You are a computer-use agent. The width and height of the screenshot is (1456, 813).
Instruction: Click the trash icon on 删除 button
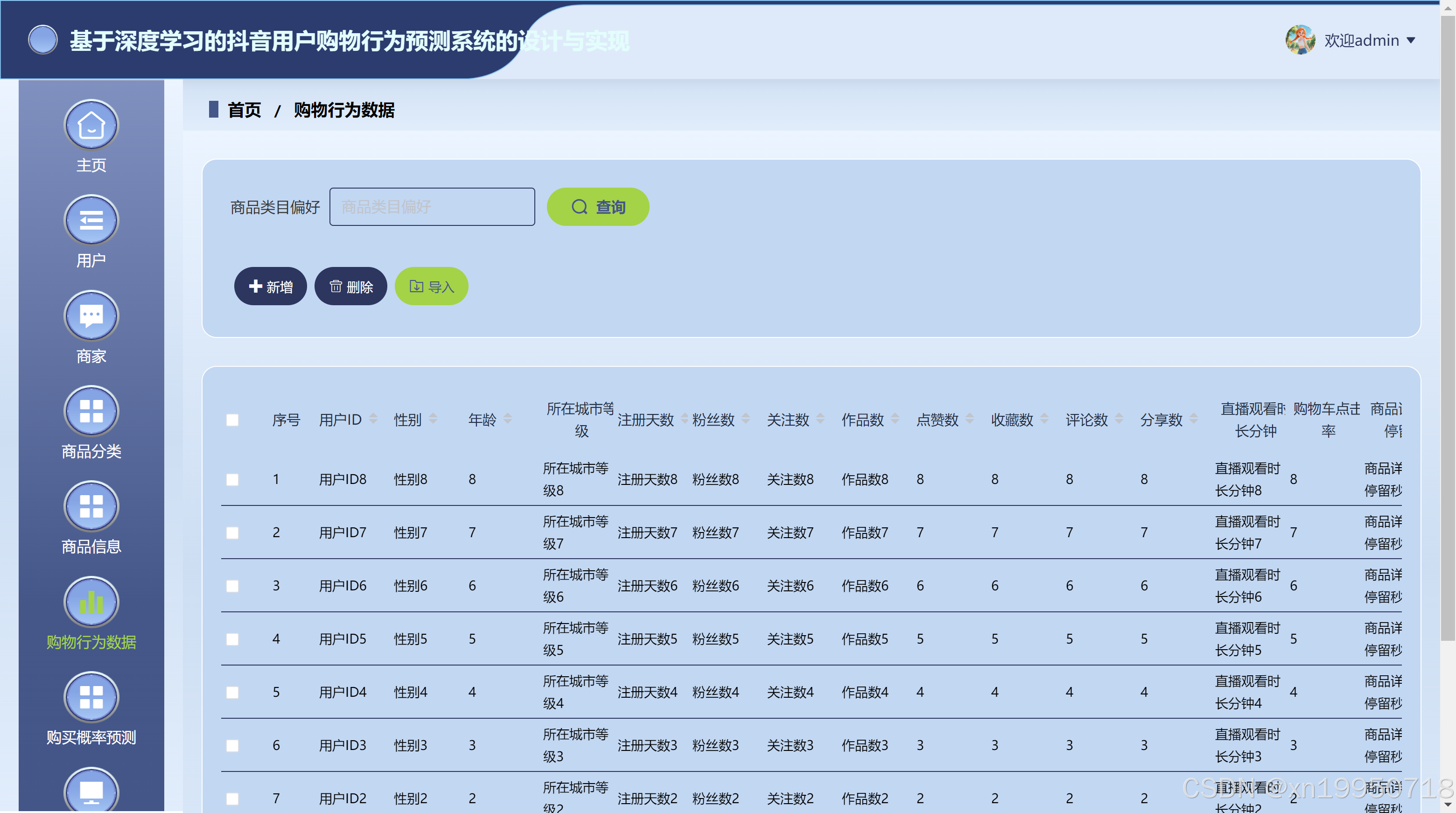(336, 286)
